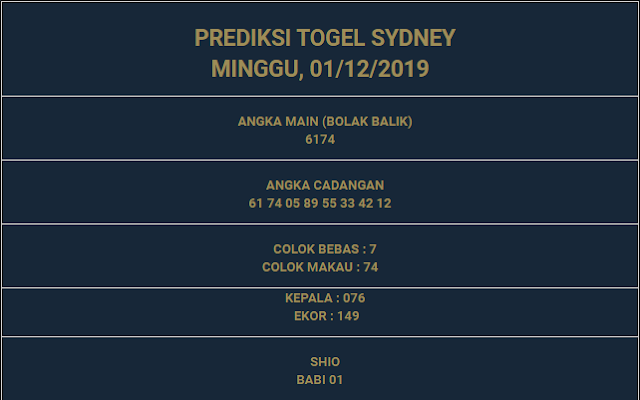Click number 42 in the cadangan row
Viewport: 640px width, 400px height.
click(366, 203)
